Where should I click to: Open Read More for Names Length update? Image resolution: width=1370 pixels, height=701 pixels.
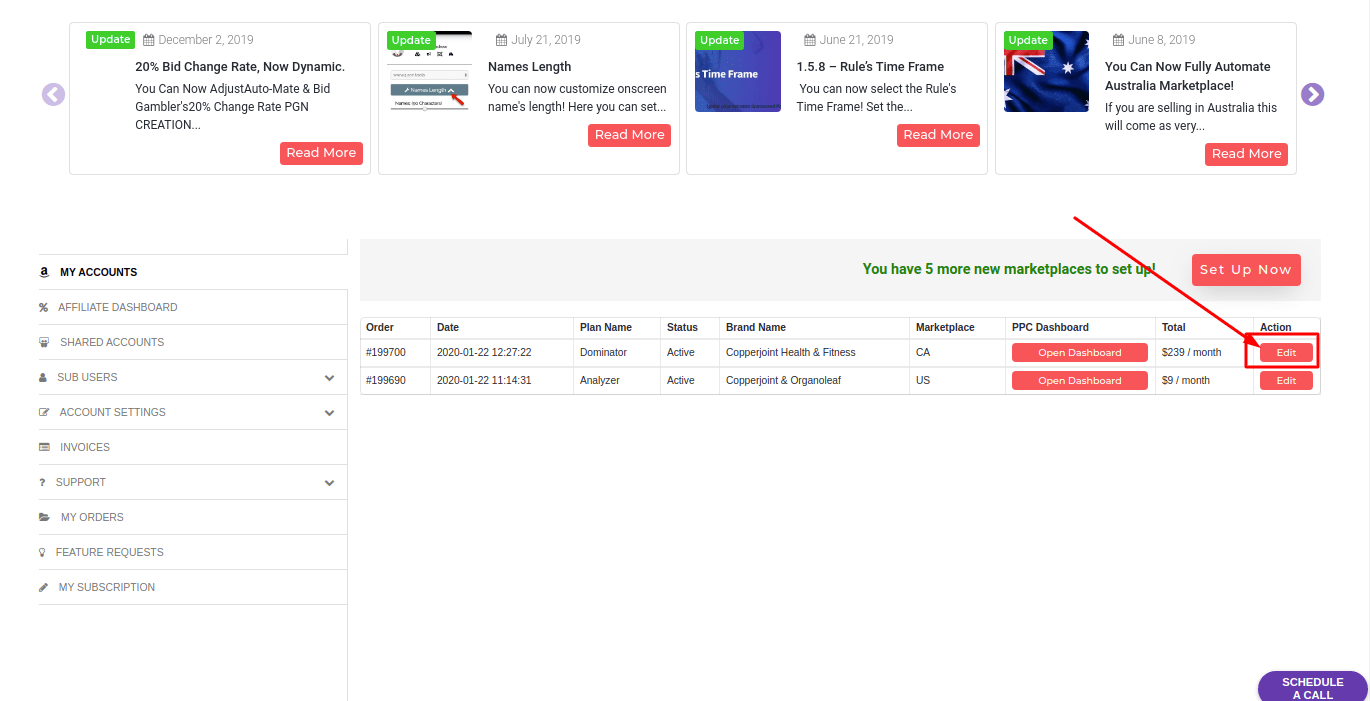pos(629,134)
